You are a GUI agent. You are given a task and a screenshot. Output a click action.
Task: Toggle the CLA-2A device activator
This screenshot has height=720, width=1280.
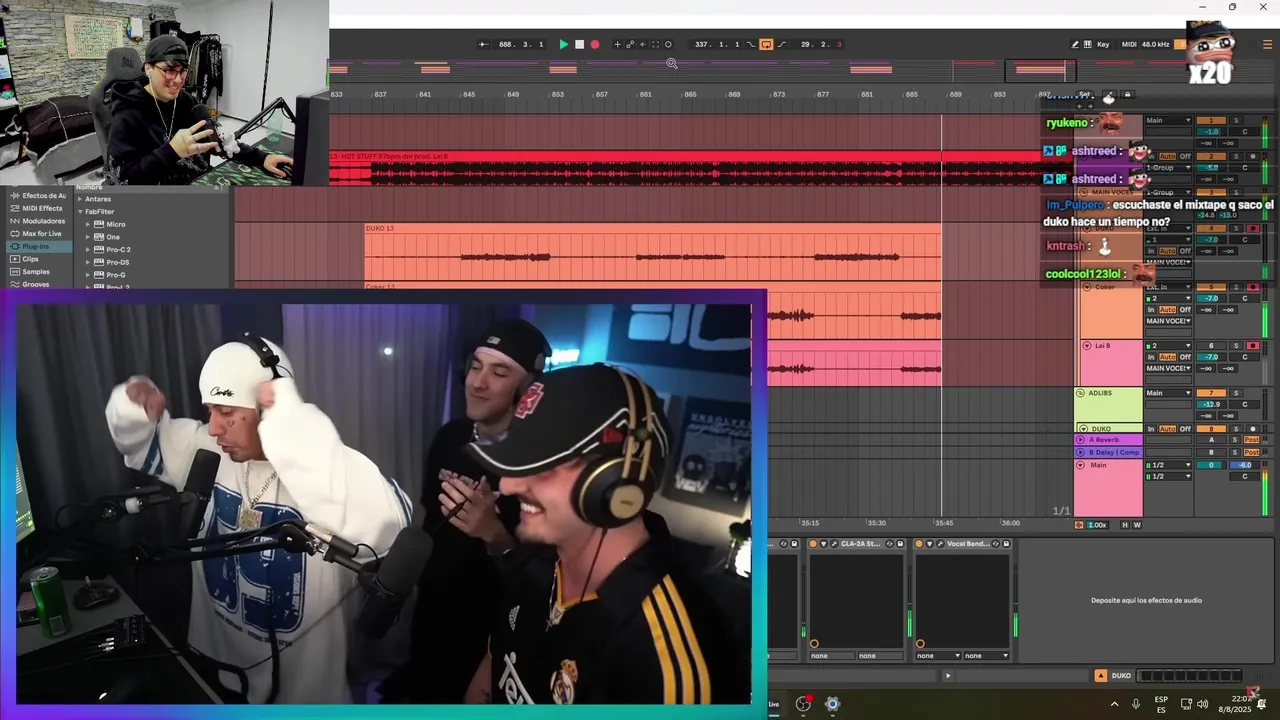tap(813, 544)
